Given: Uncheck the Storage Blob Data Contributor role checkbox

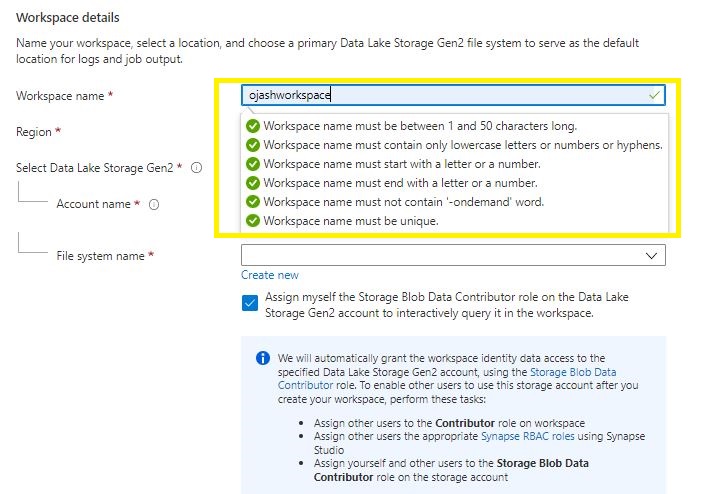Looking at the screenshot, I should click(x=250, y=303).
